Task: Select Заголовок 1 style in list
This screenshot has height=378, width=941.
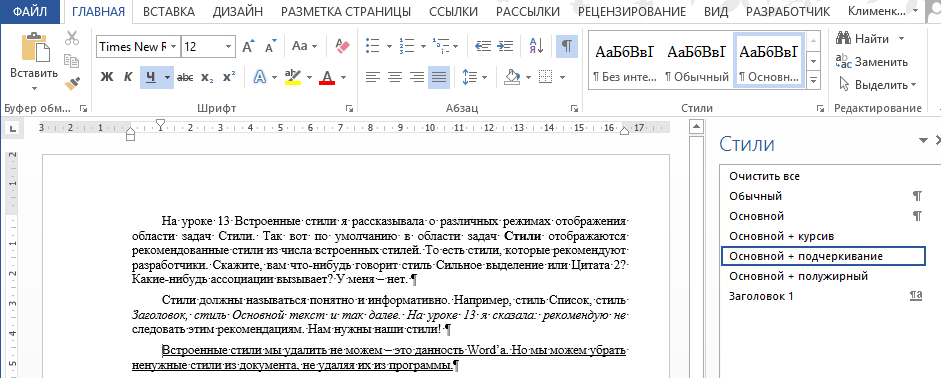Action: point(761,296)
